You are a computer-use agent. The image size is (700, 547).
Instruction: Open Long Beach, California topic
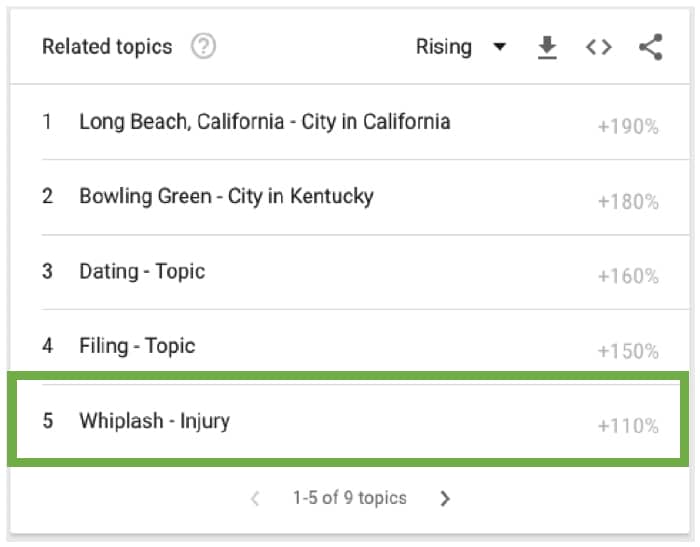(265, 122)
